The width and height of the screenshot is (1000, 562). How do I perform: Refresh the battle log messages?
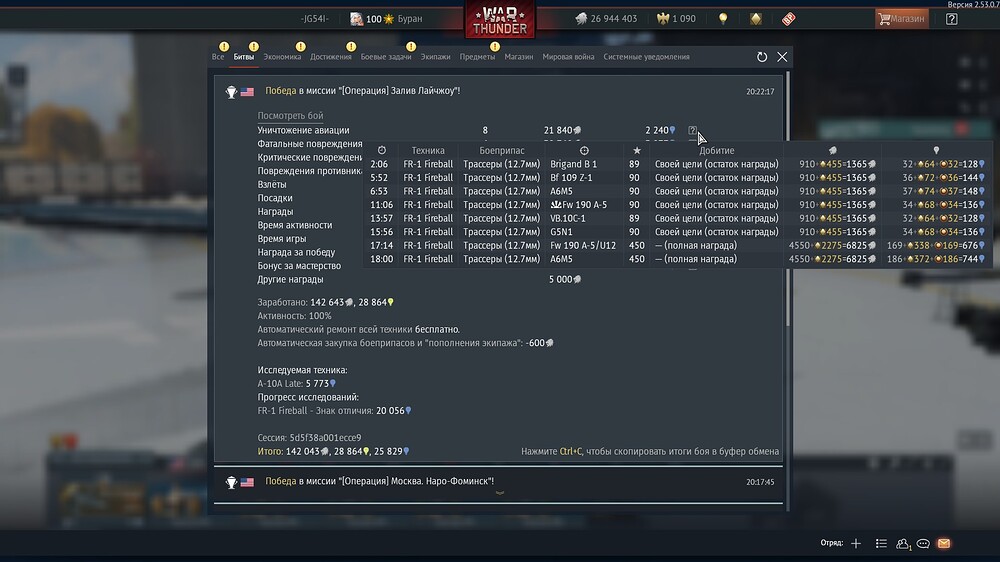click(761, 57)
